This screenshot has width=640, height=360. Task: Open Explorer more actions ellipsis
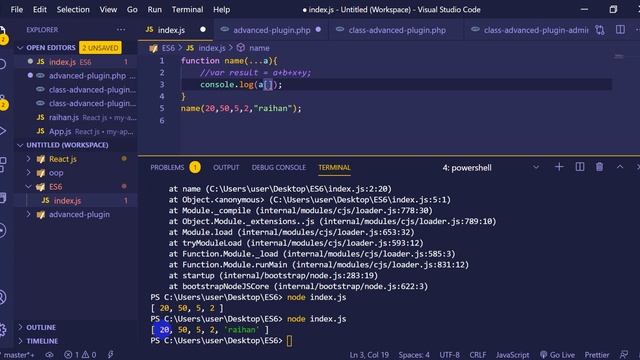[121, 29]
